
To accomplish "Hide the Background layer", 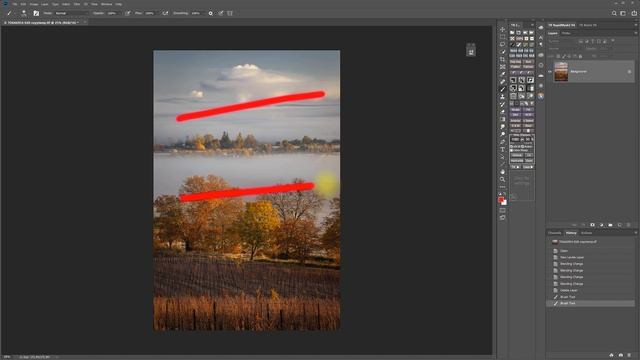I will click(x=550, y=71).
